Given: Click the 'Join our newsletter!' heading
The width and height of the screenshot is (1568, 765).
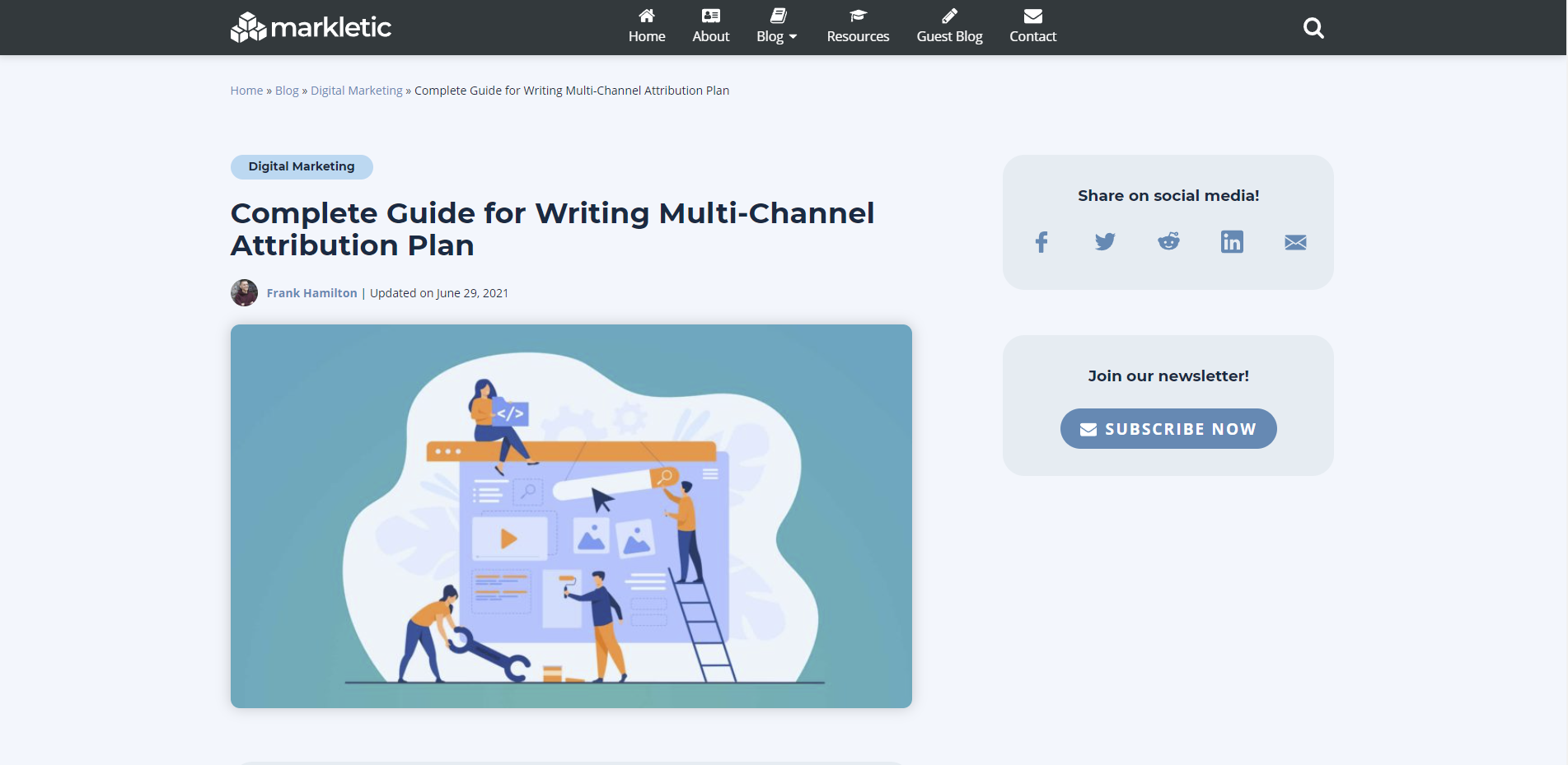Looking at the screenshot, I should click(x=1168, y=376).
